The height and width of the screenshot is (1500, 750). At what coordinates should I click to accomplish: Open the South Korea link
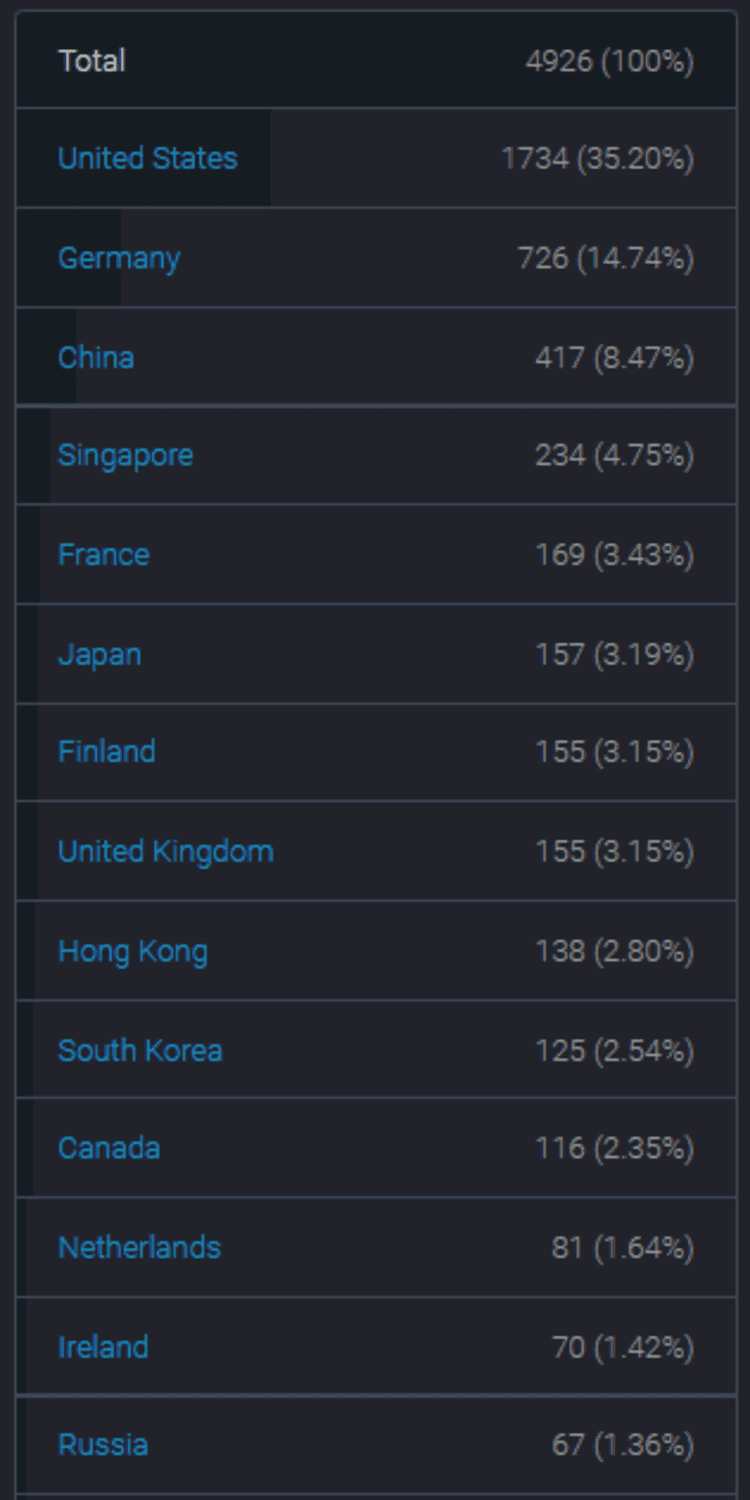click(x=140, y=1050)
